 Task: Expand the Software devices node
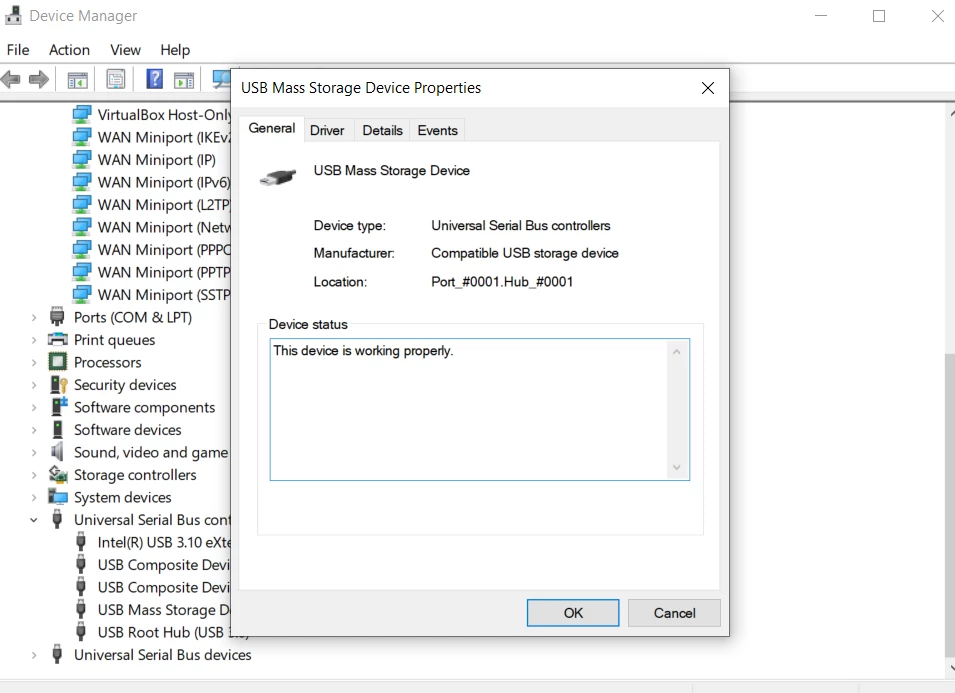coord(34,430)
